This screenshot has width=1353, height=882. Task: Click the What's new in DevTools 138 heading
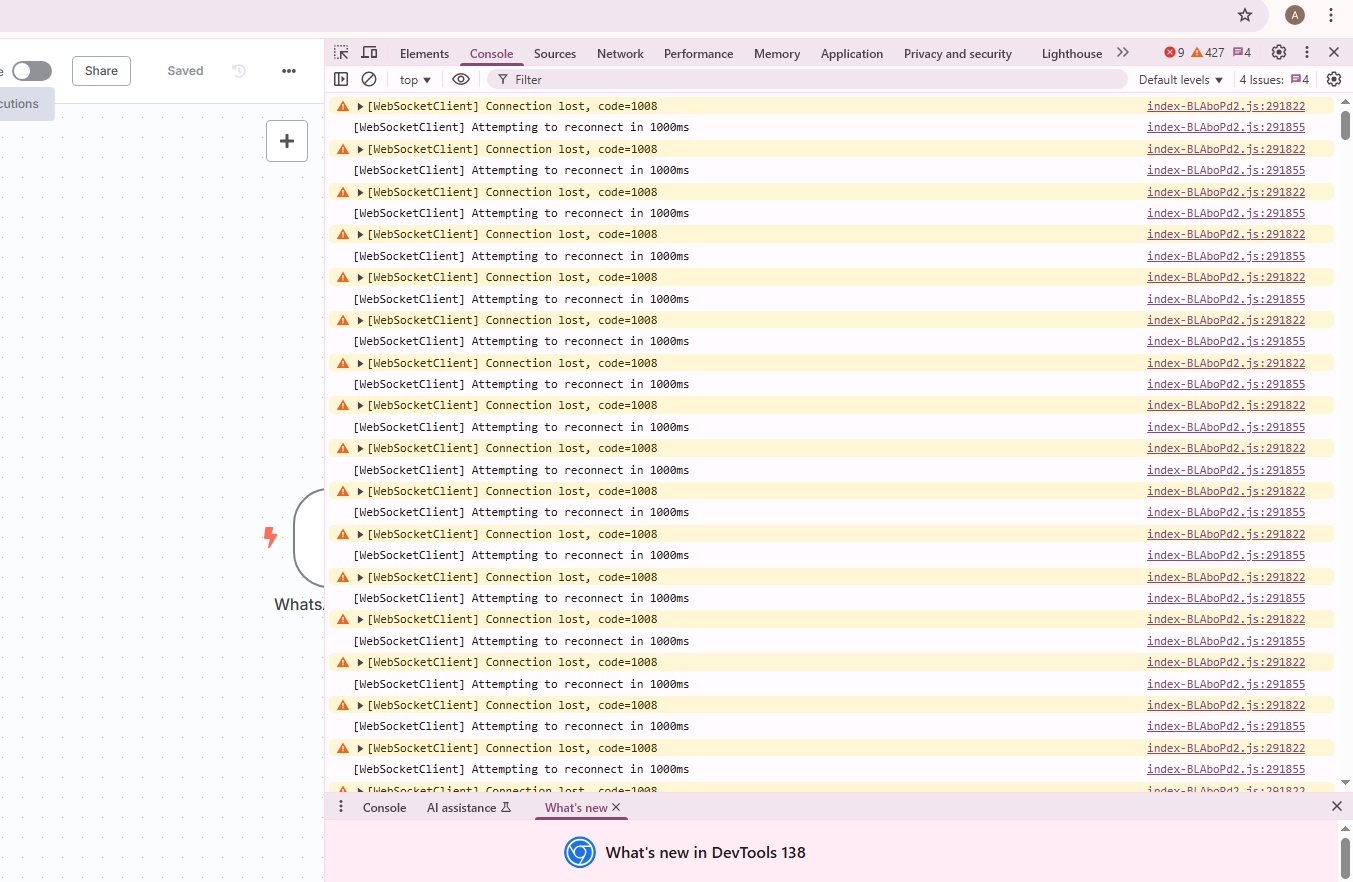point(705,853)
